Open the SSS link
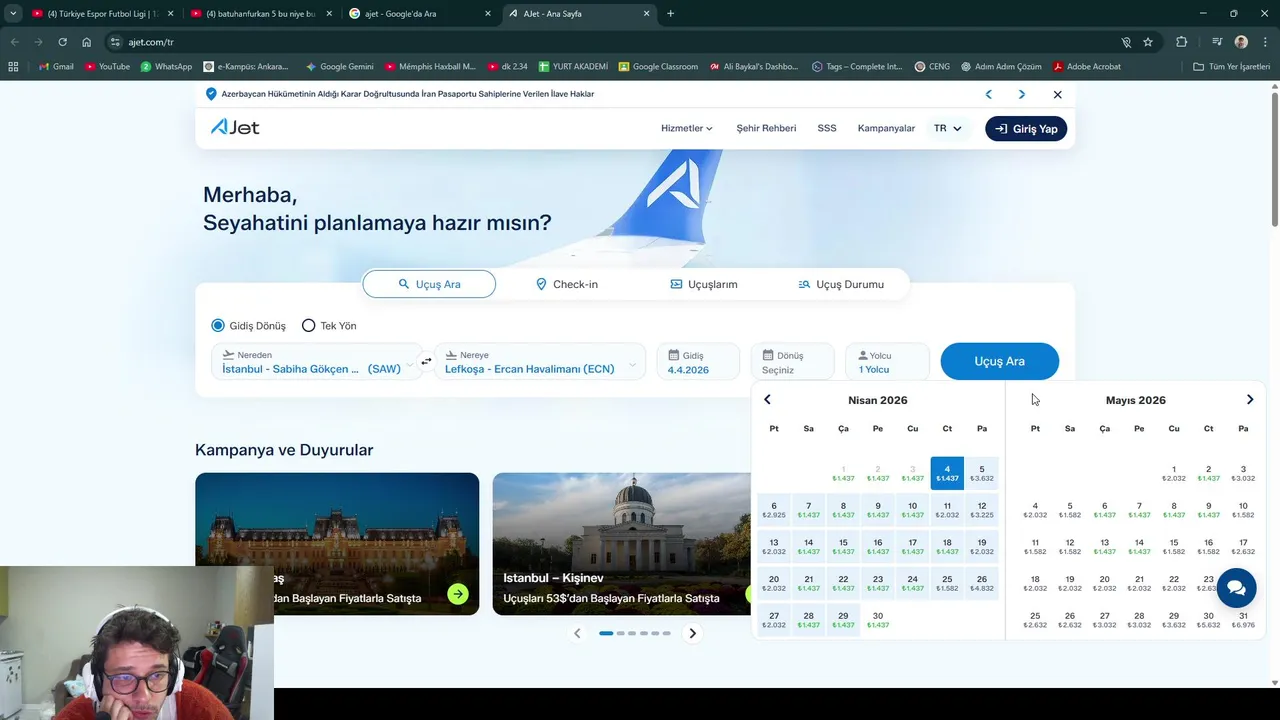 point(827,128)
